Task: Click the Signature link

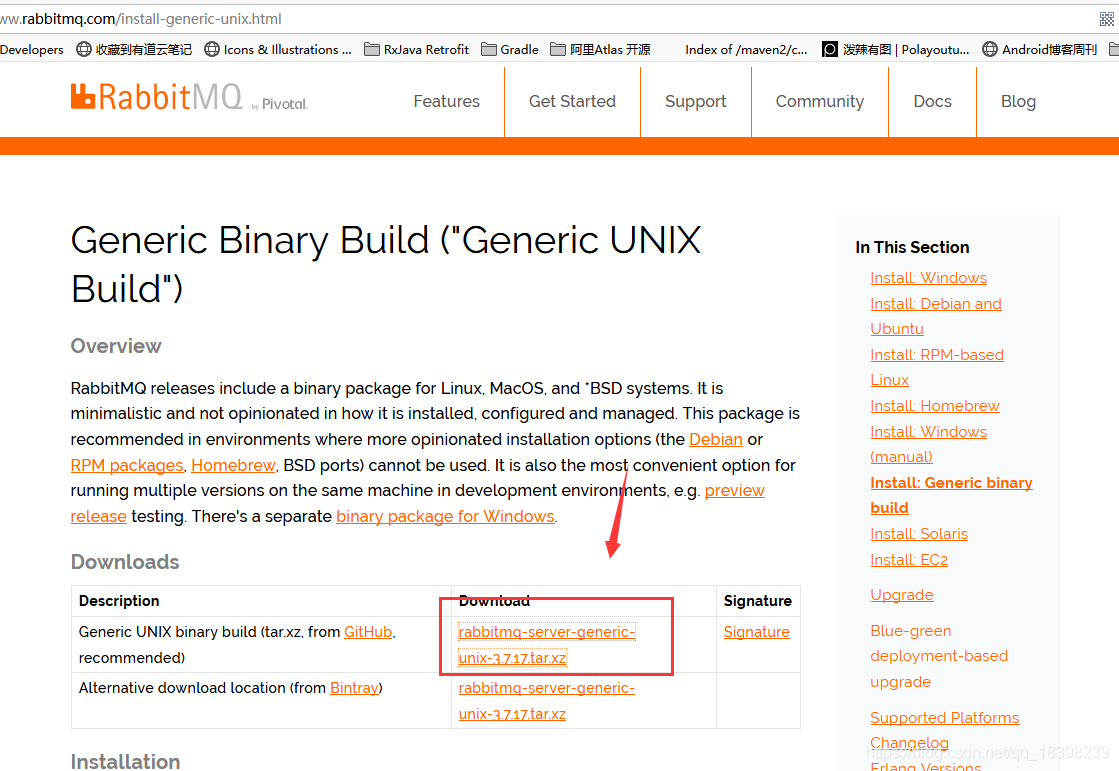Action: 756,631
